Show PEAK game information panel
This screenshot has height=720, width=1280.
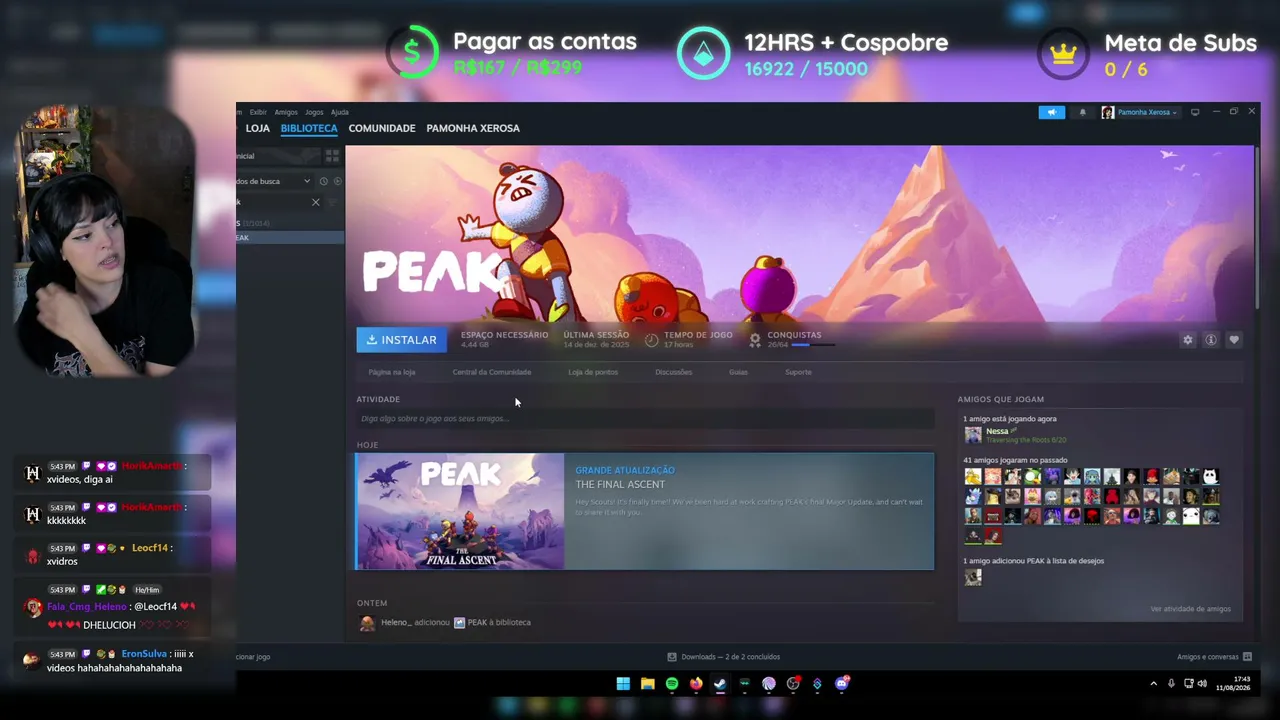(1211, 340)
